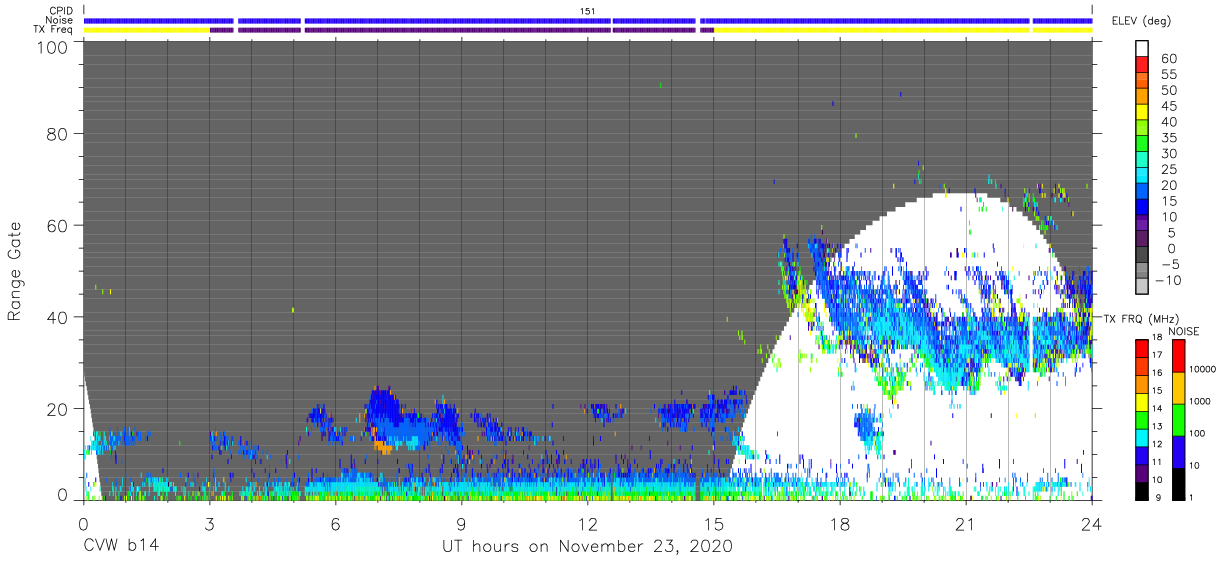
Task: Click the green segment of the NOISE colorbar
Action: [1177, 420]
